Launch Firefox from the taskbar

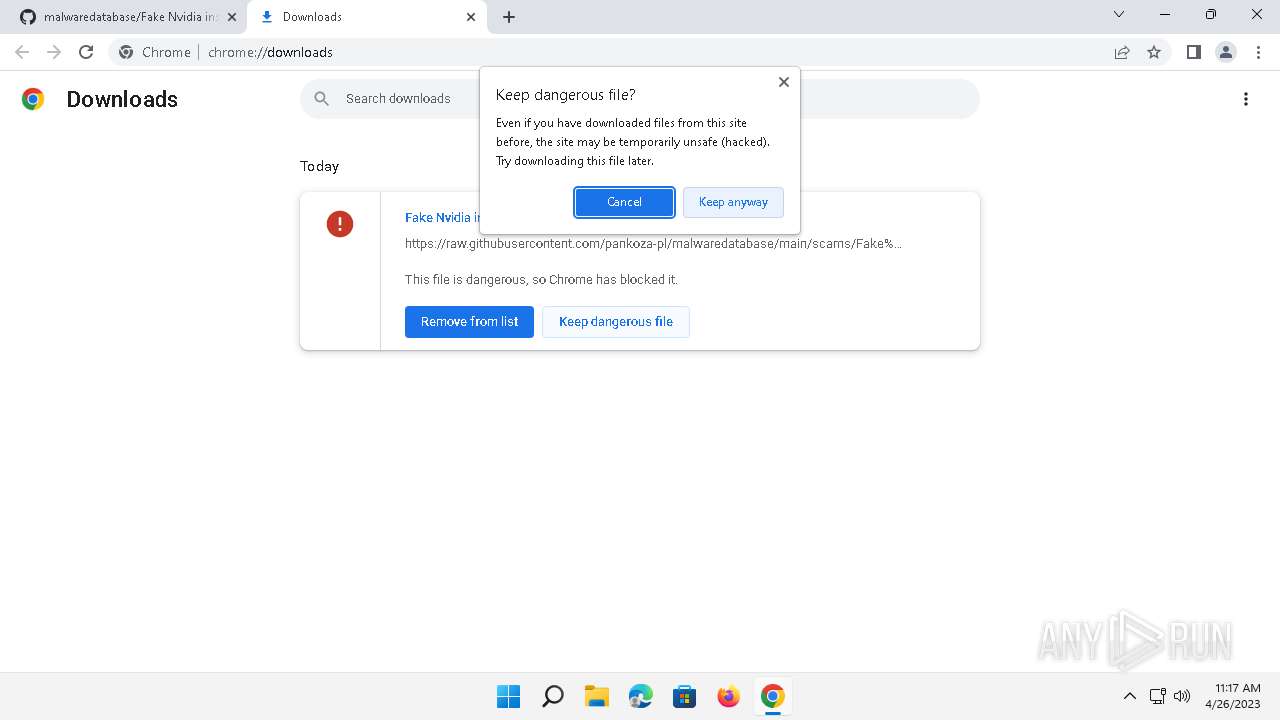tap(729, 696)
